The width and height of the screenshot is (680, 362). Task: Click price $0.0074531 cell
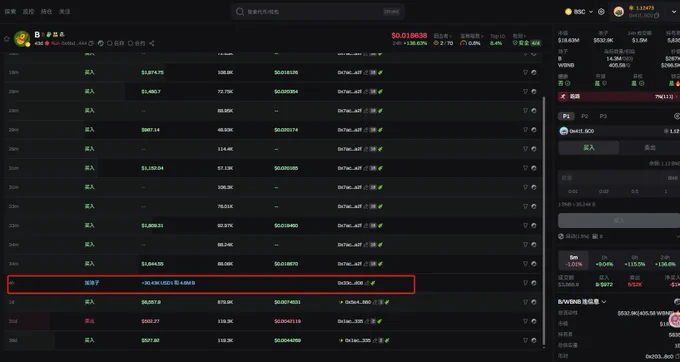287,302
